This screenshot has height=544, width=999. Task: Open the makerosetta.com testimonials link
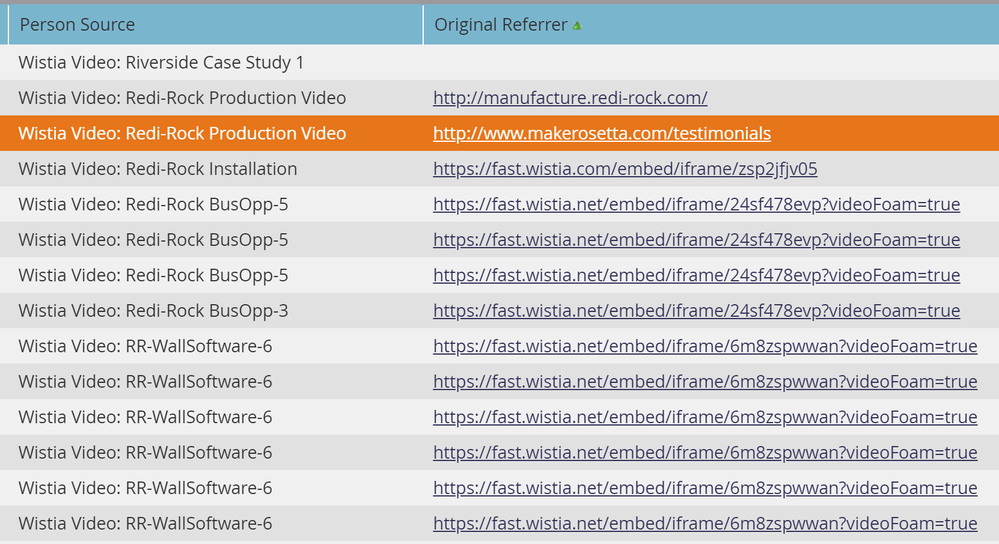coord(602,133)
